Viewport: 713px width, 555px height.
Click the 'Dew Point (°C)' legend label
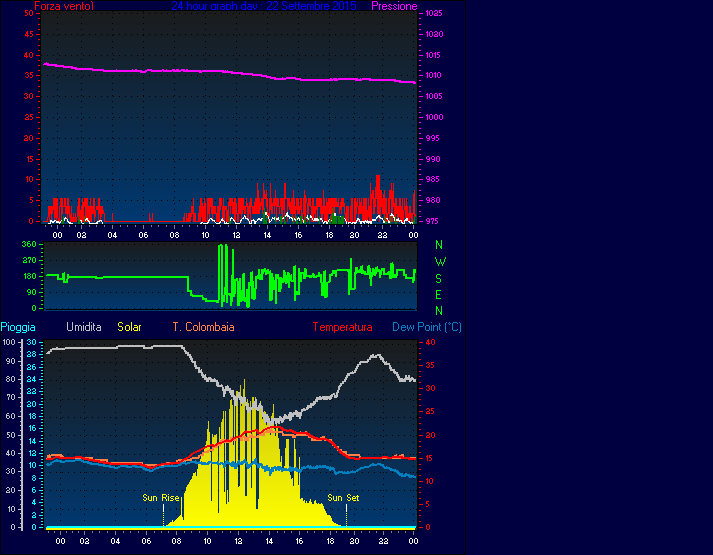[x=427, y=327]
